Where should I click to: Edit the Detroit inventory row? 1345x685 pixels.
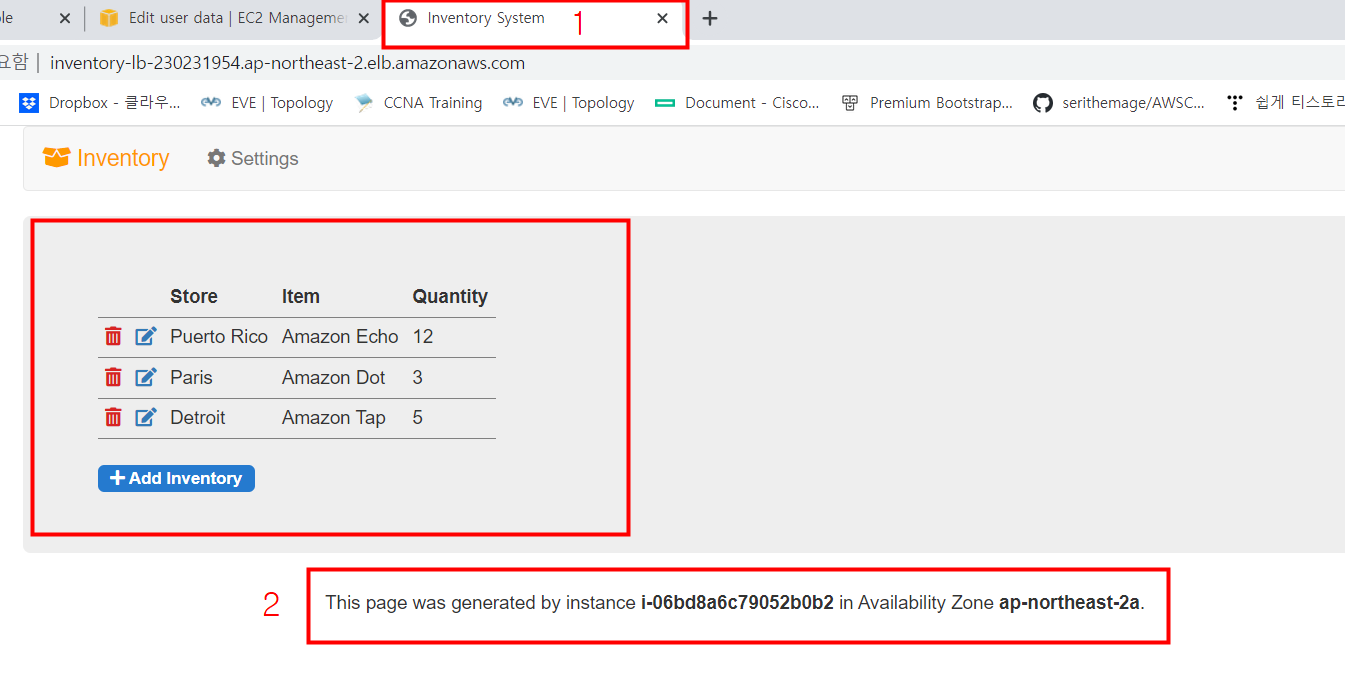point(146,417)
